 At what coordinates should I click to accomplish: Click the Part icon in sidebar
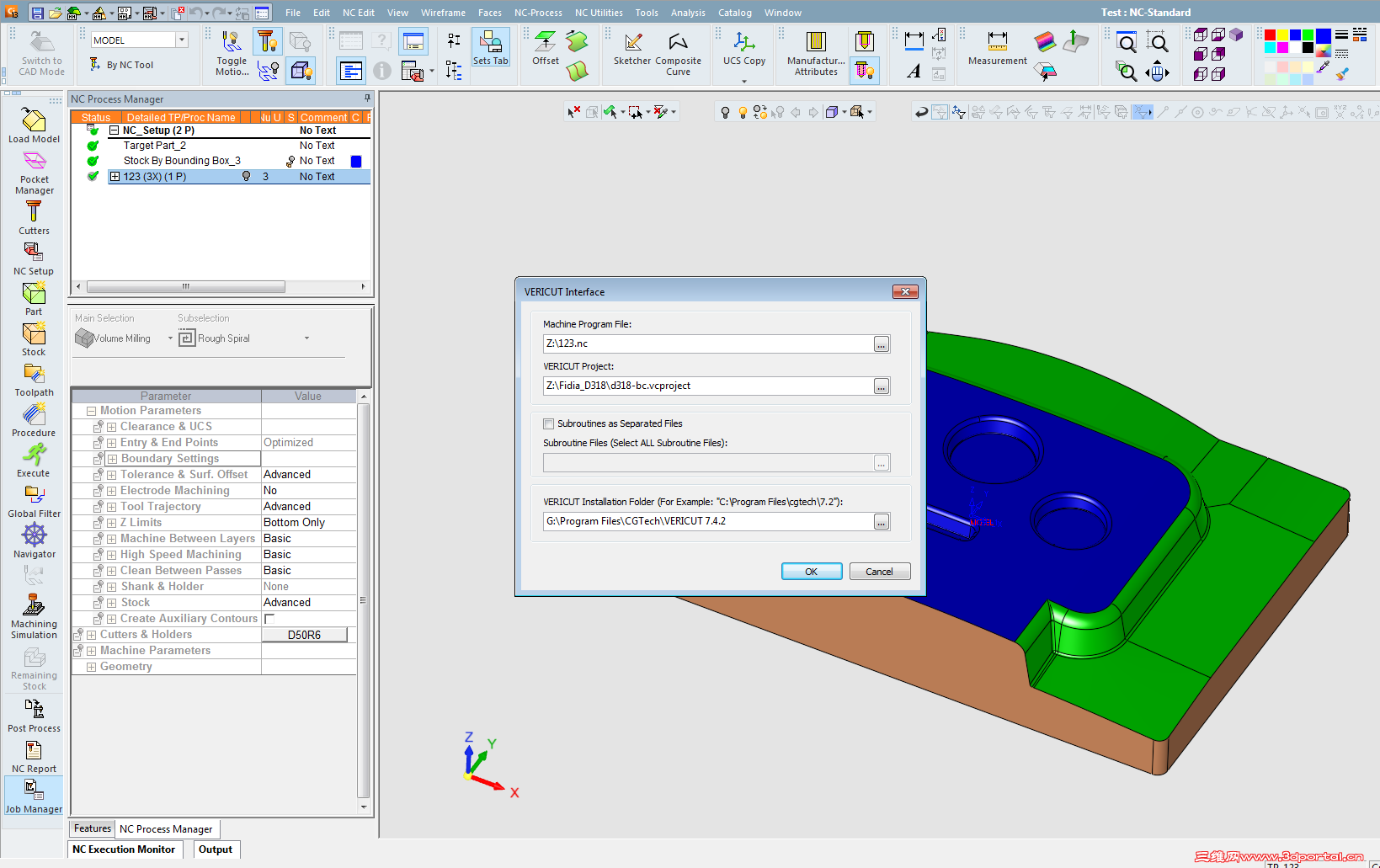34,299
